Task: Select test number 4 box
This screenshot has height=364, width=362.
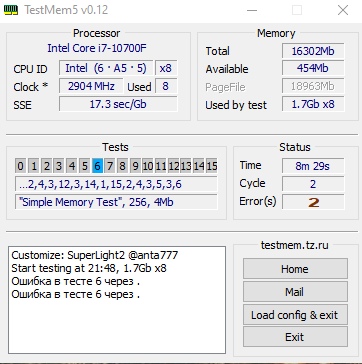Action: [x=72, y=166]
